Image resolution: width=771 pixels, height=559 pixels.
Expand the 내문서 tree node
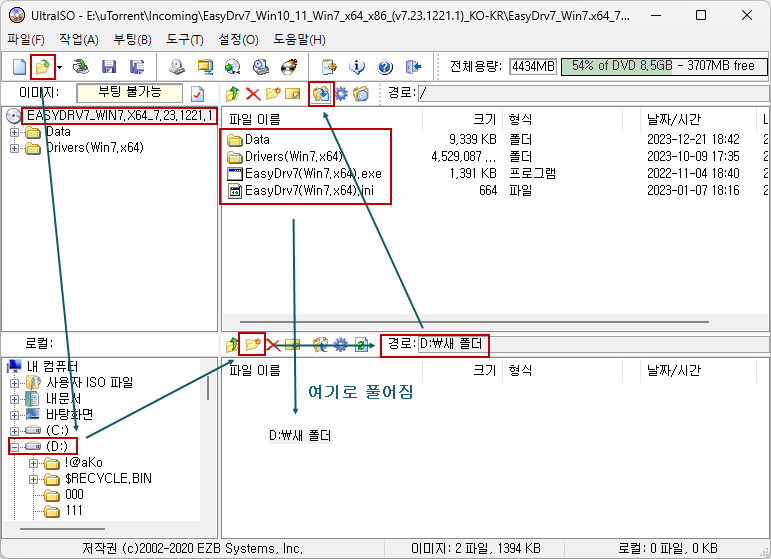click(14, 399)
